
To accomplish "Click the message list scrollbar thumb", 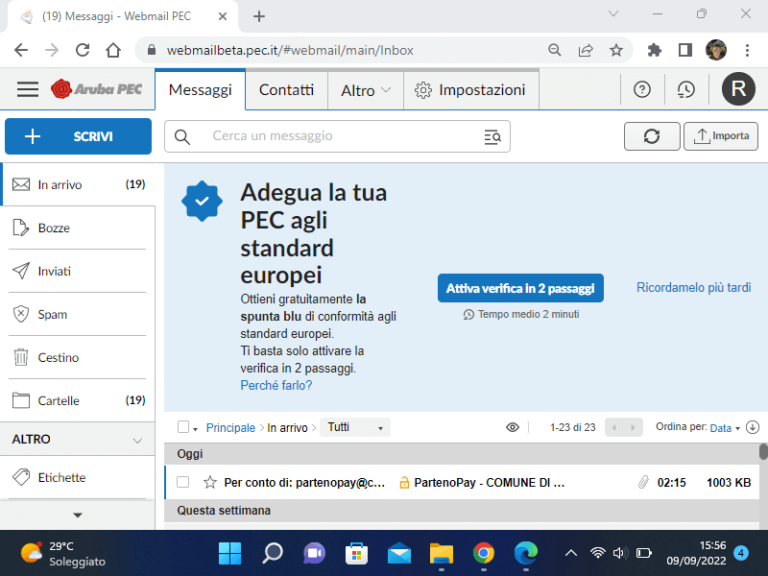I will [763, 452].
